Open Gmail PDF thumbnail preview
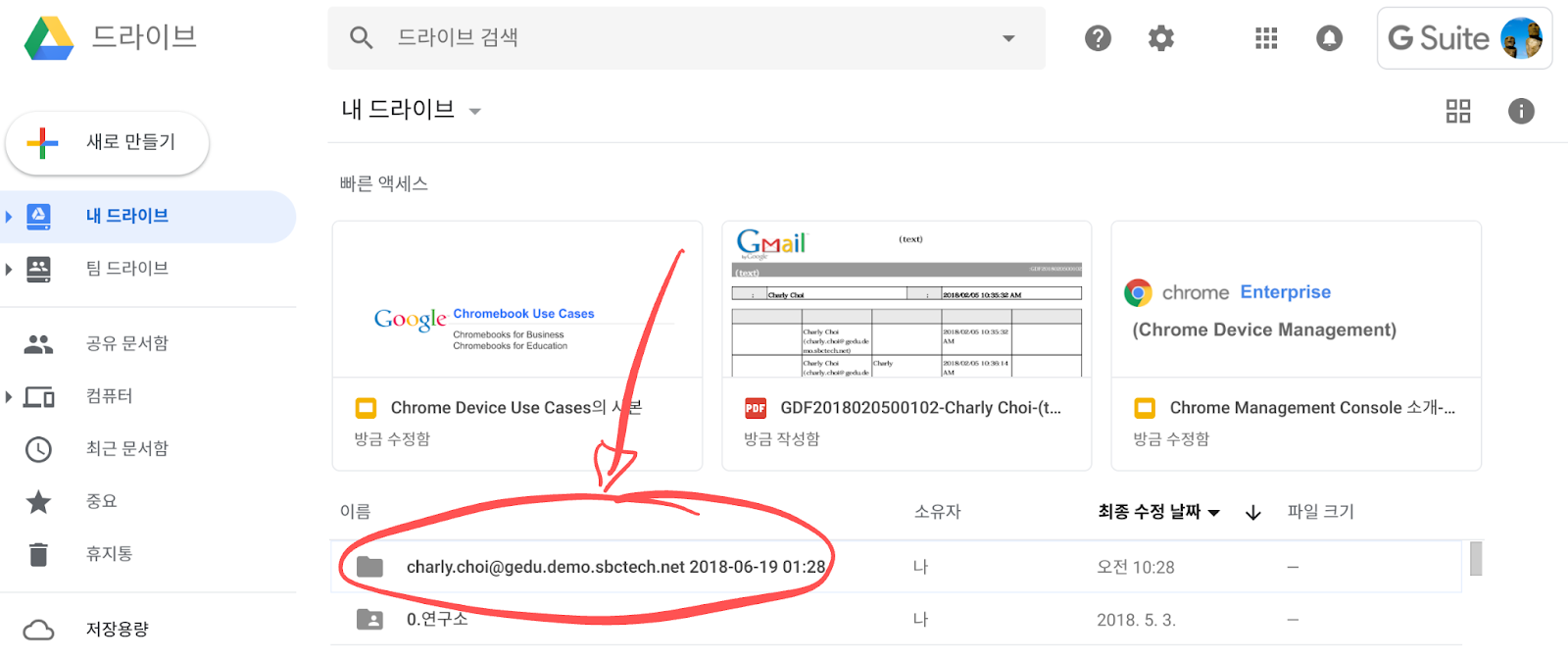Image resolution: width=1568 pixels, height=660 pixels. coord(906,299)
